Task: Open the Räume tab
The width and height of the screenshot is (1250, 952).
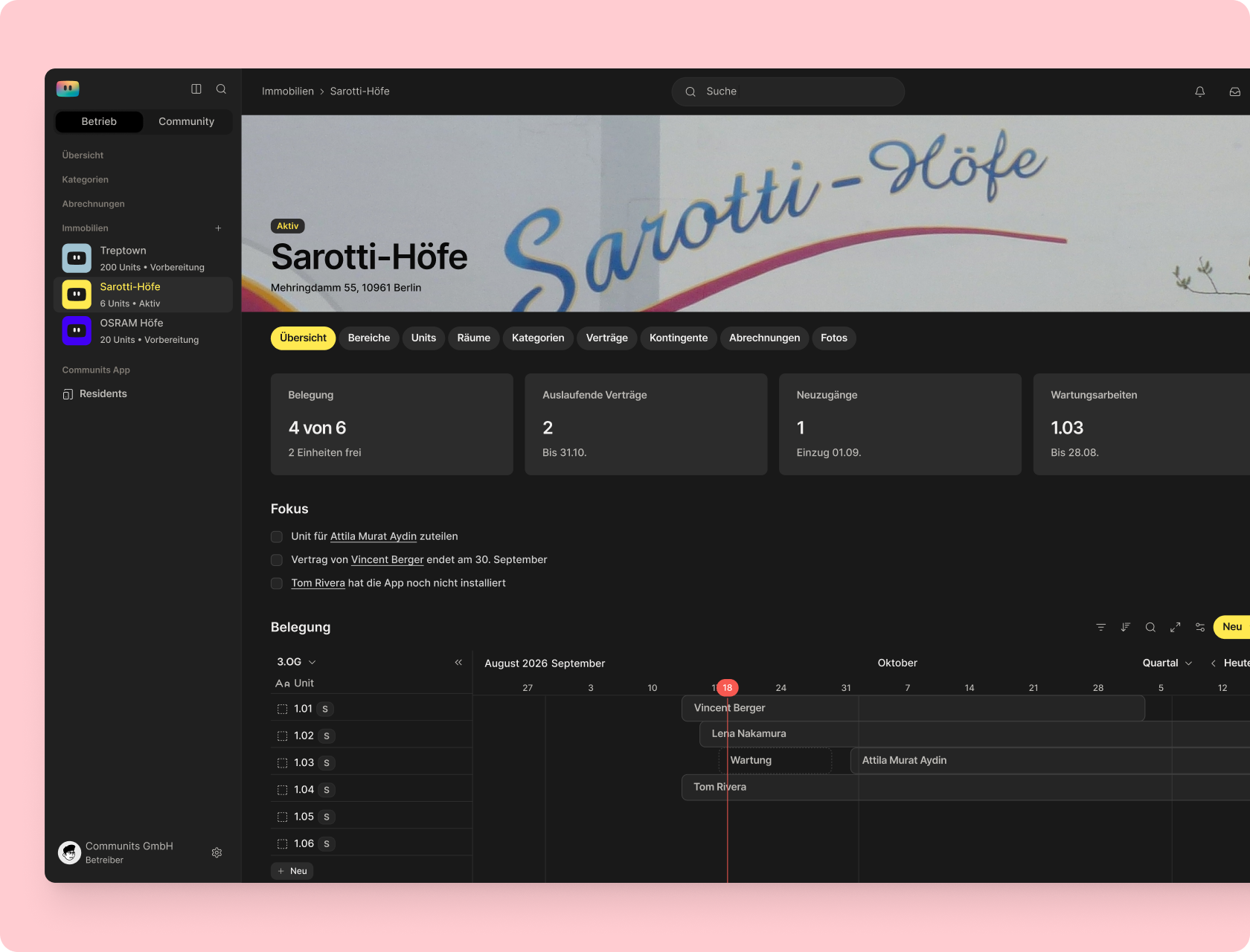Action: (x=474, y=338)
